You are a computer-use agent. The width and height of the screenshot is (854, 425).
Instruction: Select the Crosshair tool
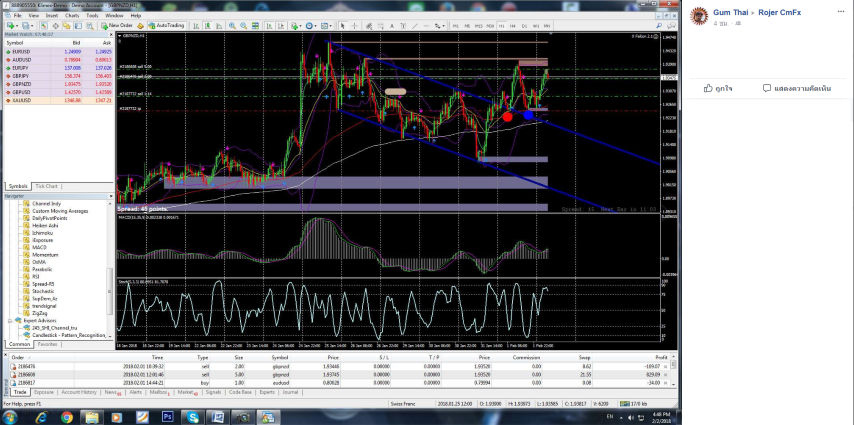[355, 25]
